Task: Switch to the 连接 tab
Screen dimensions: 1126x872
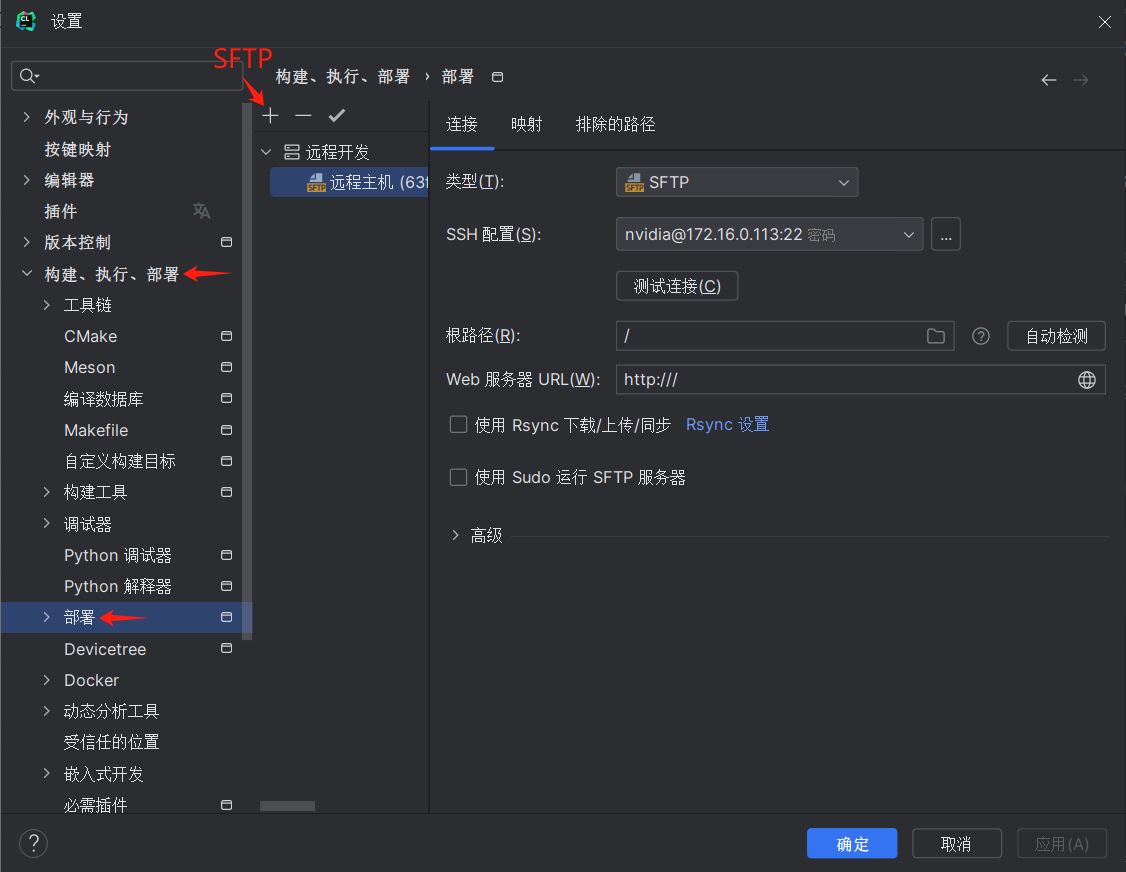Action: [462, 124]
